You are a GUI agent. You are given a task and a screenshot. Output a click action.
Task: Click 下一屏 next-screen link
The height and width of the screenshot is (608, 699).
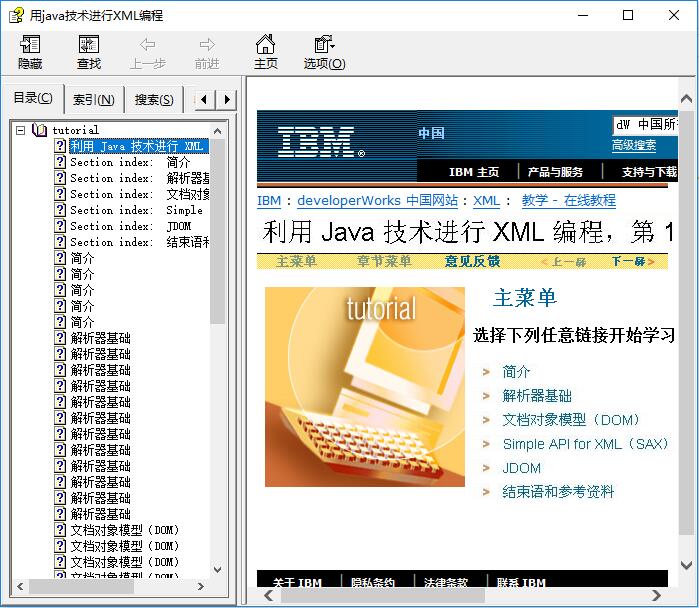(633, 261)
